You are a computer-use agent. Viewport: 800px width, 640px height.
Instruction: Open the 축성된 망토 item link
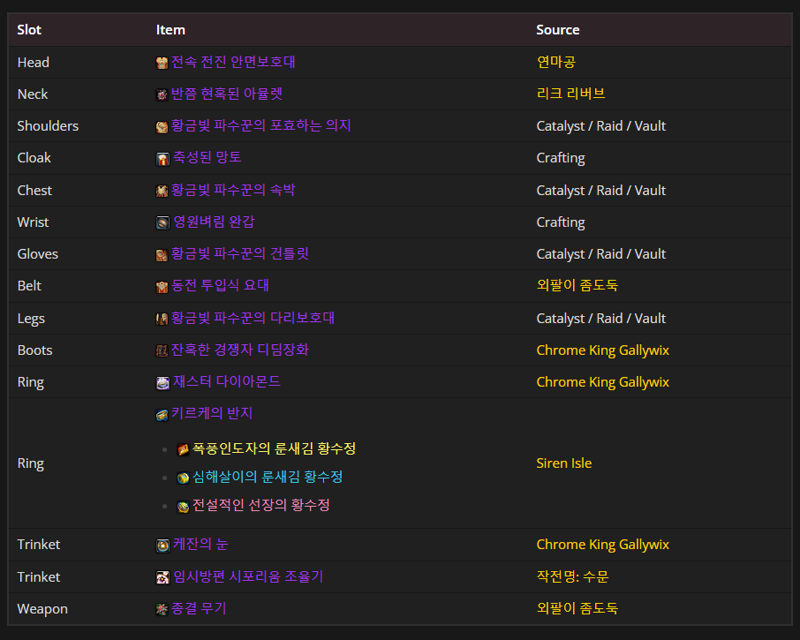point(207,157)
